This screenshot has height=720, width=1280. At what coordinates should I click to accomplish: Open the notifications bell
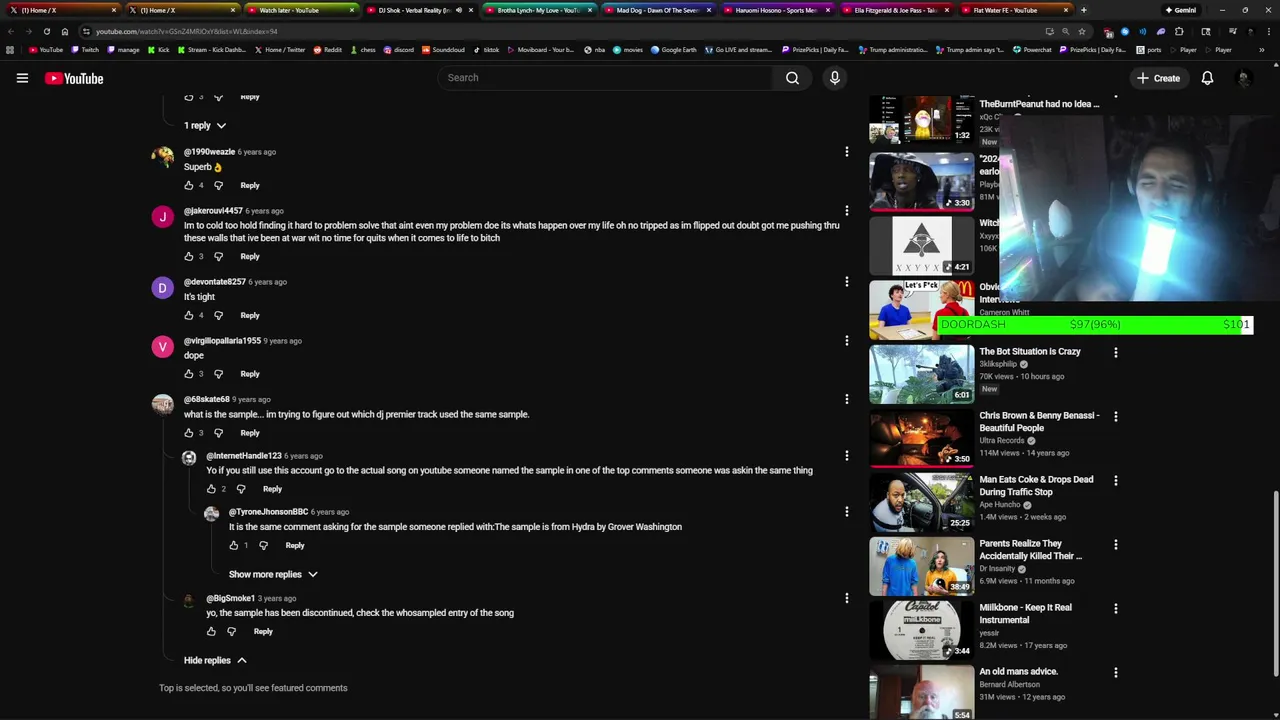tap(1207, 78)
